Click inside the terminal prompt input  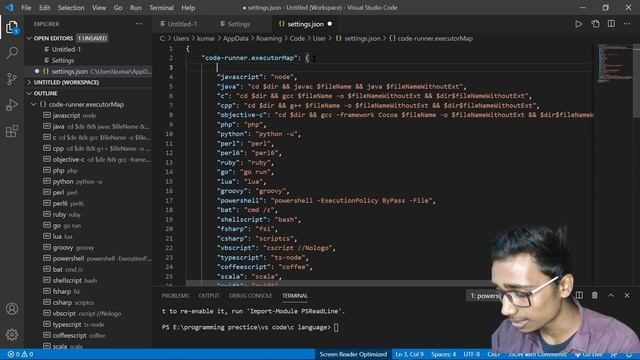336,327
